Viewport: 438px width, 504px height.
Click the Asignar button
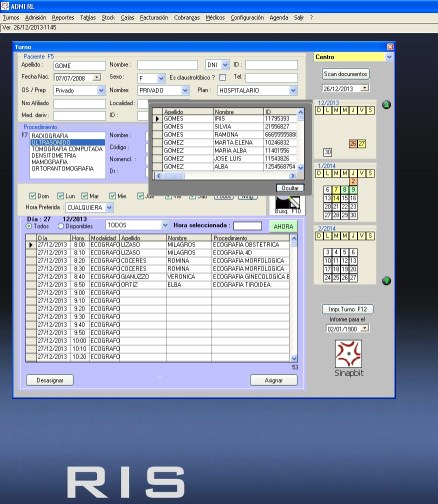(x=274, y=380)
